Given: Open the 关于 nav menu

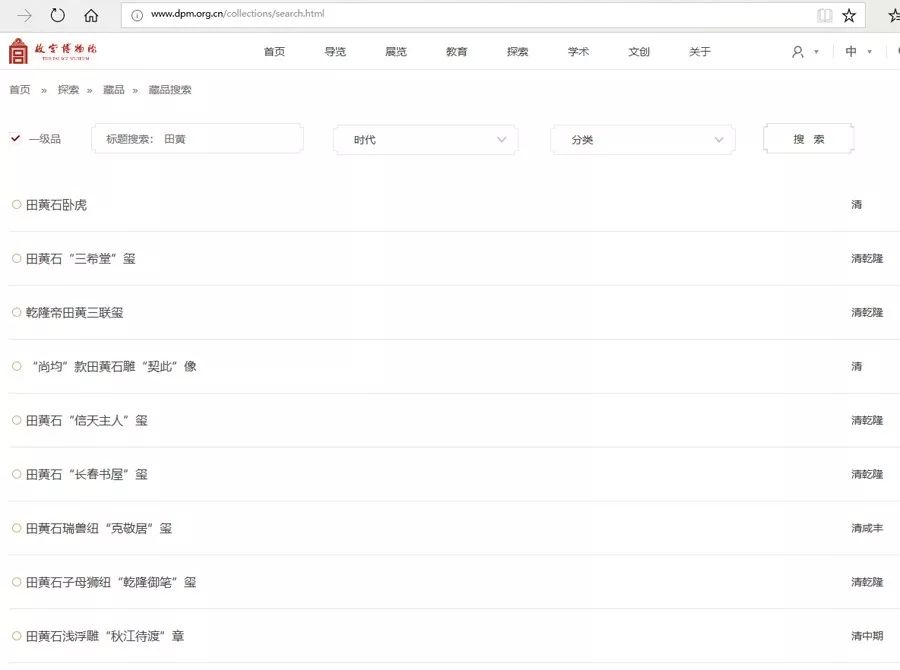Looking at the screenshot, I should pos(700,52).
